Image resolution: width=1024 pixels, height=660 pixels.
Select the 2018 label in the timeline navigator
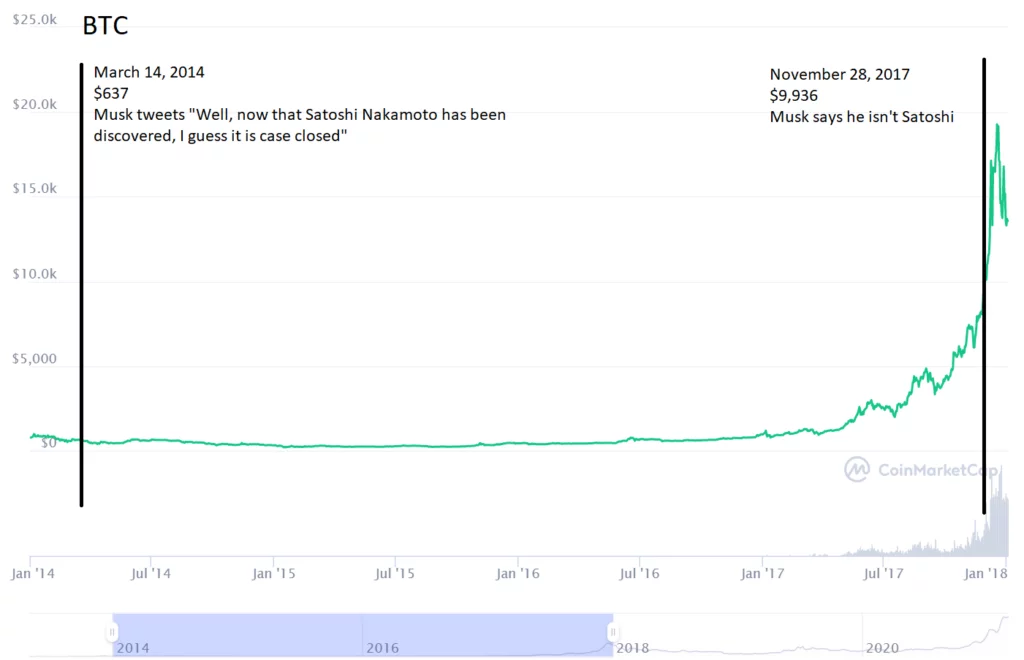click(632, 648)
